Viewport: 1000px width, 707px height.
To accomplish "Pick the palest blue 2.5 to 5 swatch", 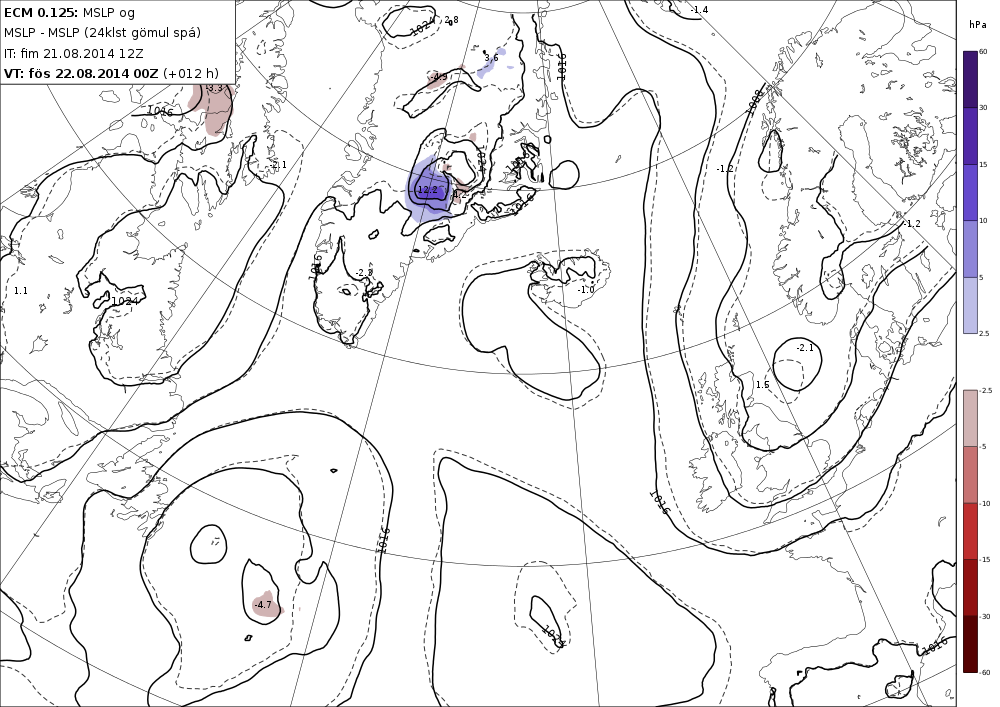I will pos(970,305).
